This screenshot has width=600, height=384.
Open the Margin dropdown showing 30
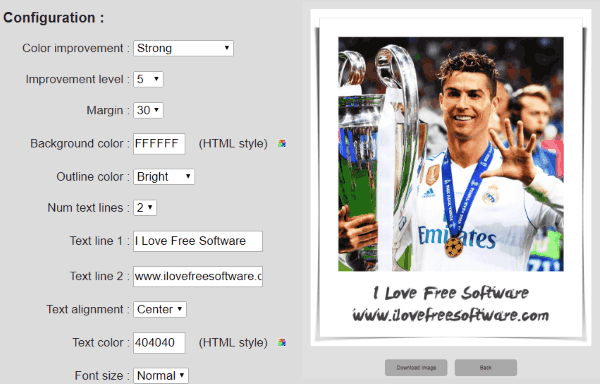[x=148, y=110]
